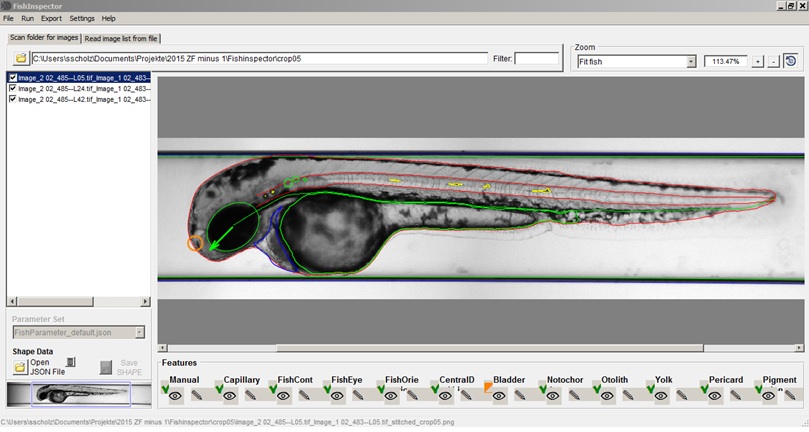The height and width of the screenshot is (432, 809).
Task: Edit the CentralD feature with pencil
Action: [x=466, y=396]
